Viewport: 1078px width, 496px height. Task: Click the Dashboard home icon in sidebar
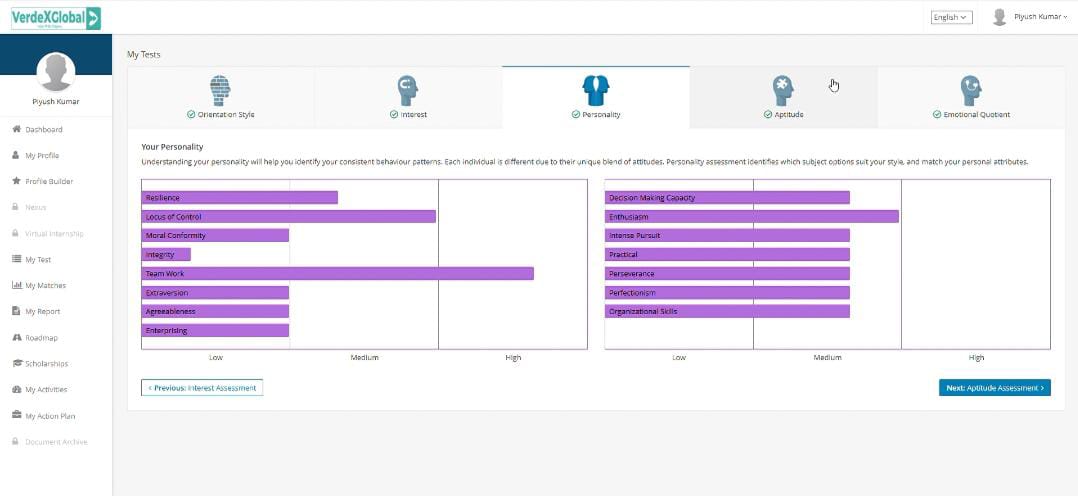pyautogui.click(x=16, y=130)
